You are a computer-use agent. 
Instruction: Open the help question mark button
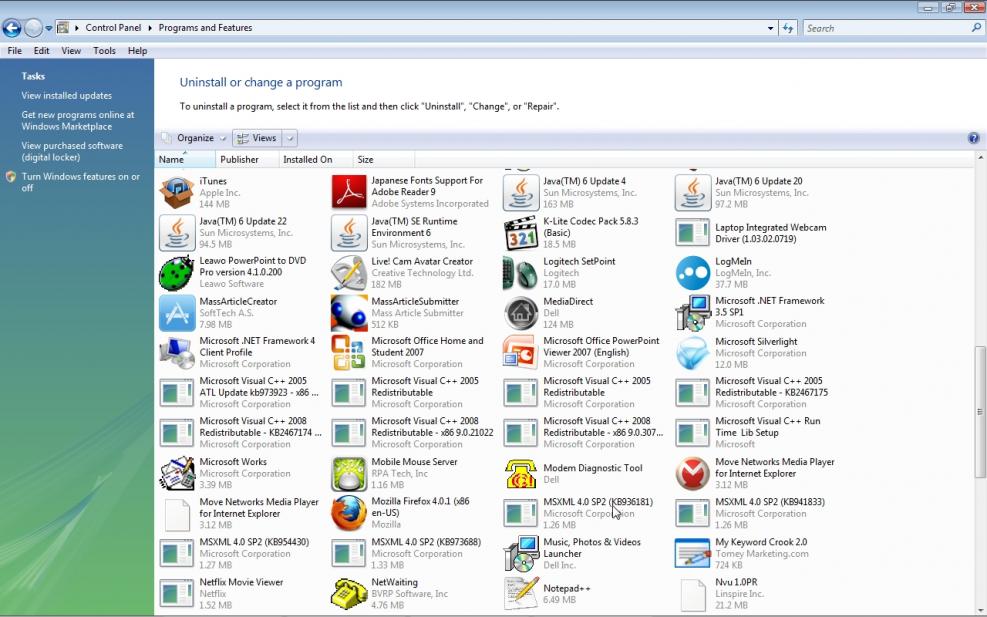coord(973,138)
